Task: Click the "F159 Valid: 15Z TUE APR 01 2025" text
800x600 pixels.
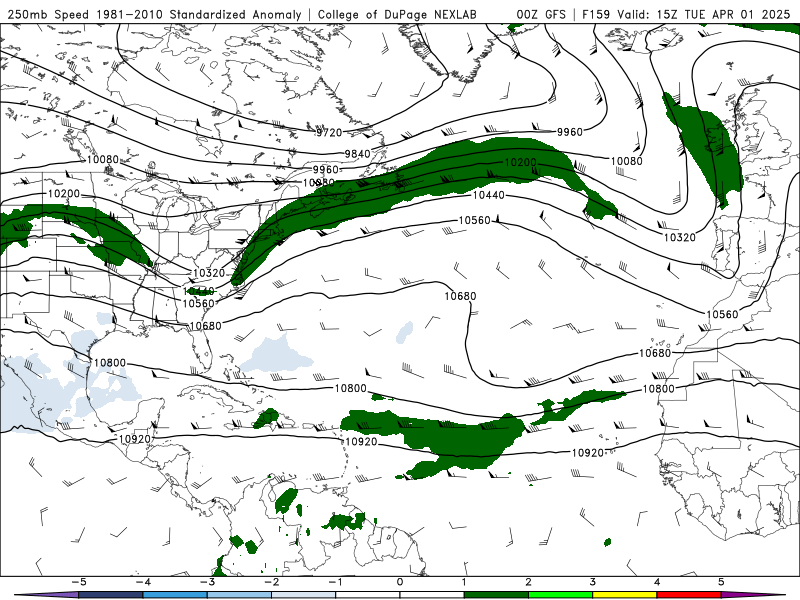Action: 686,14
